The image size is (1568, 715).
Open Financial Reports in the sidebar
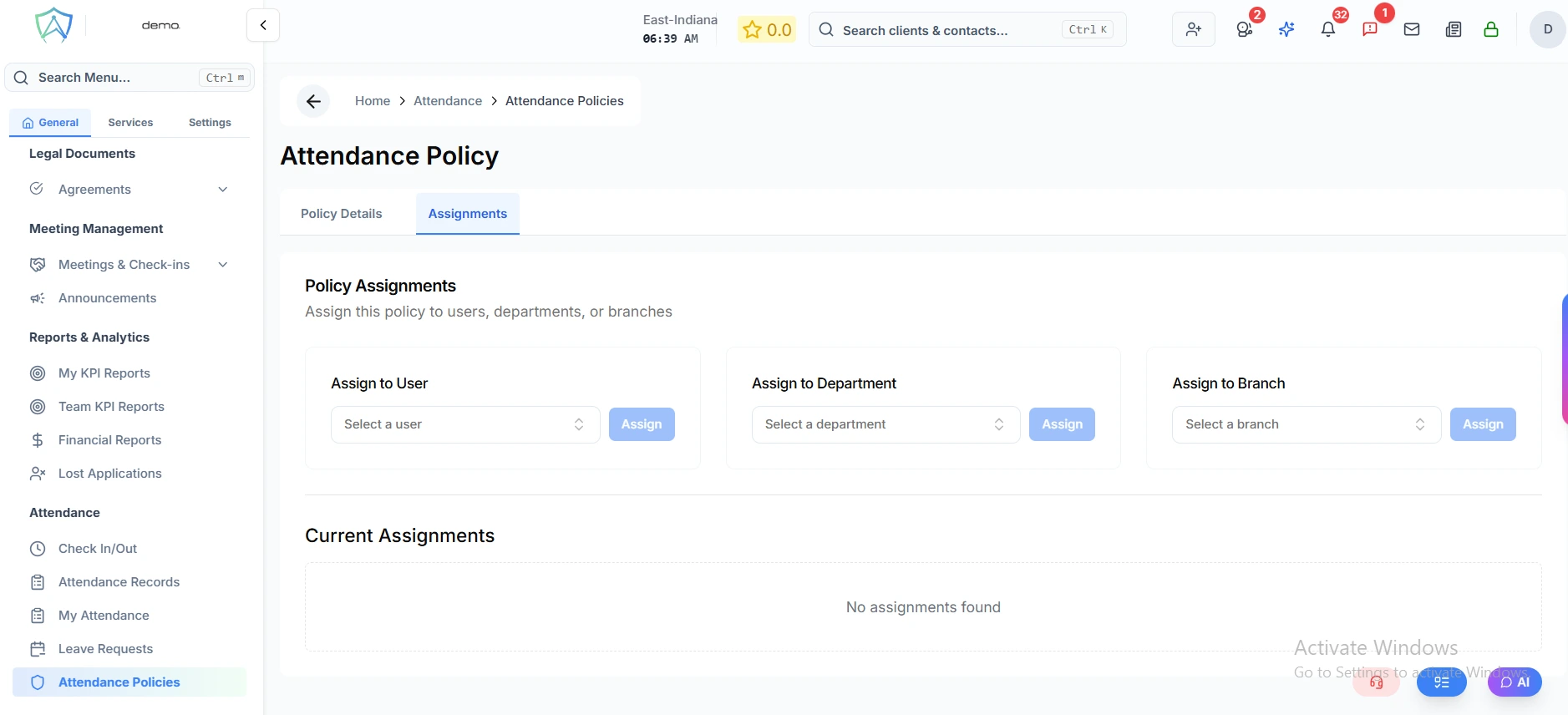coord(109,440)
